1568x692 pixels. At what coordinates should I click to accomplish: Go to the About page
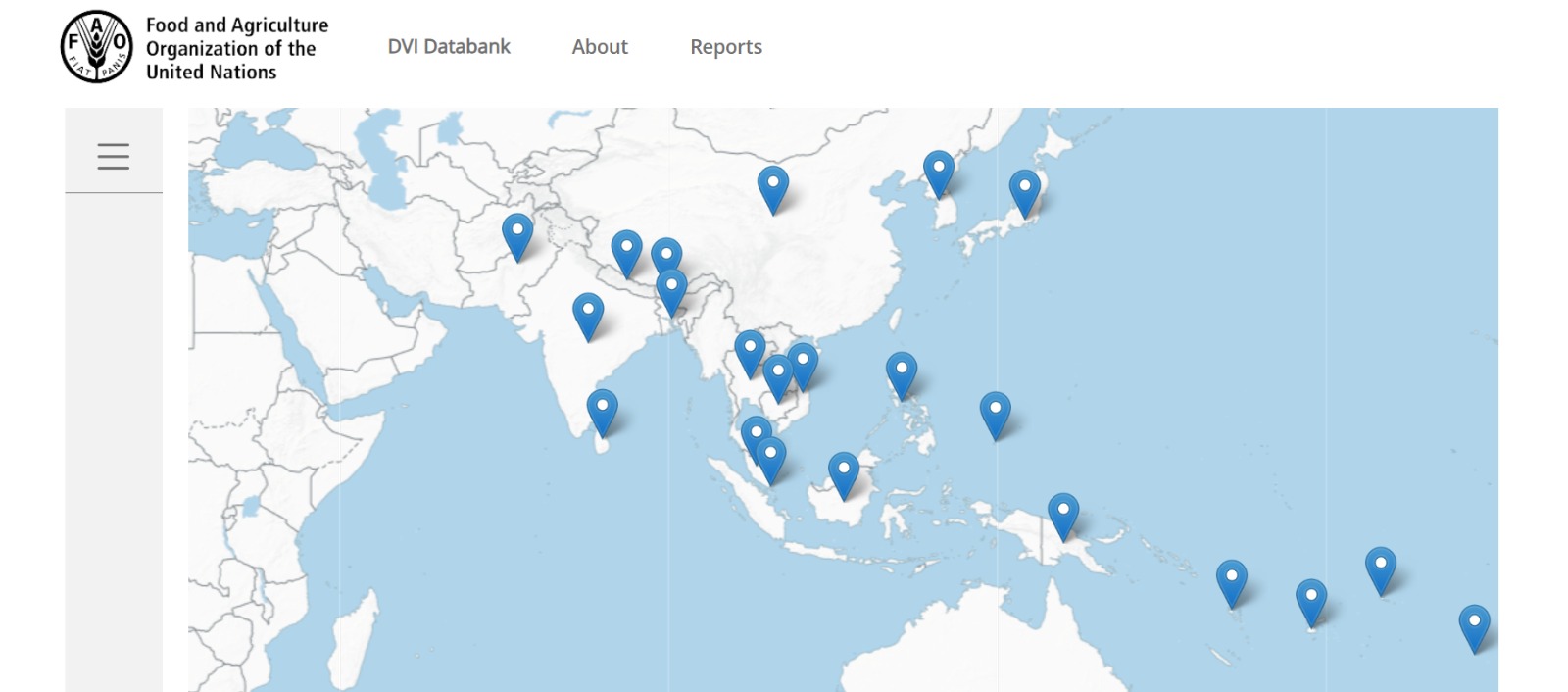[x=600, y=47]
